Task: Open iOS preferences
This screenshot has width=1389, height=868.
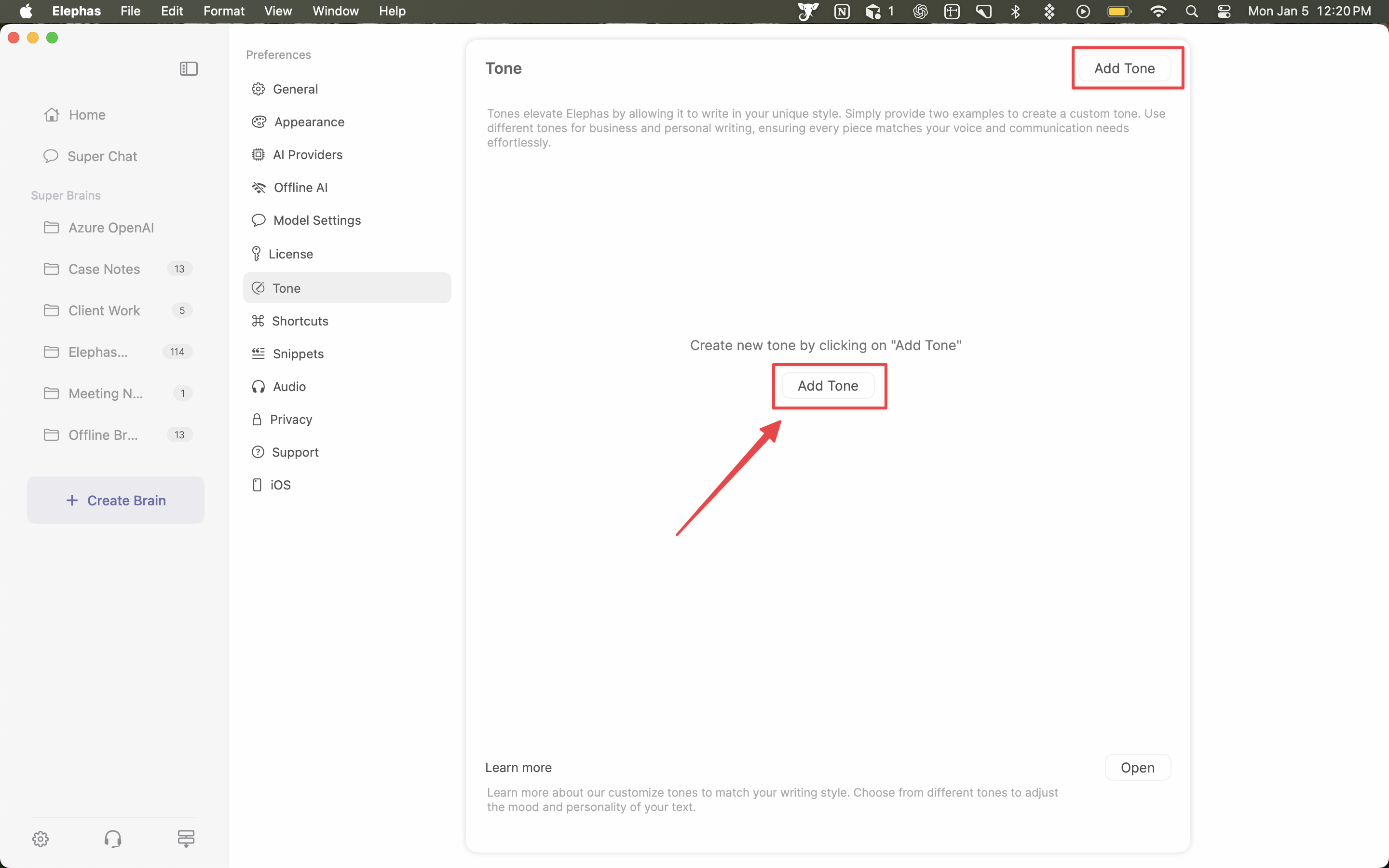Action: (347, 485)
